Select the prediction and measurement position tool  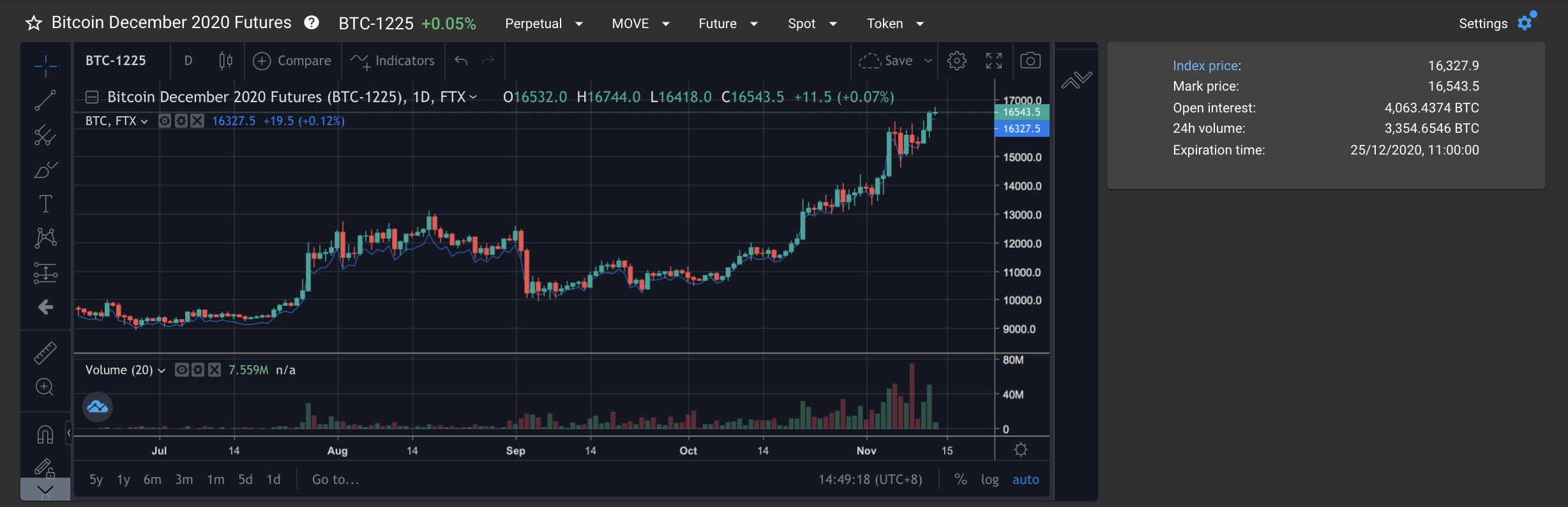click(x=45, y=273)
